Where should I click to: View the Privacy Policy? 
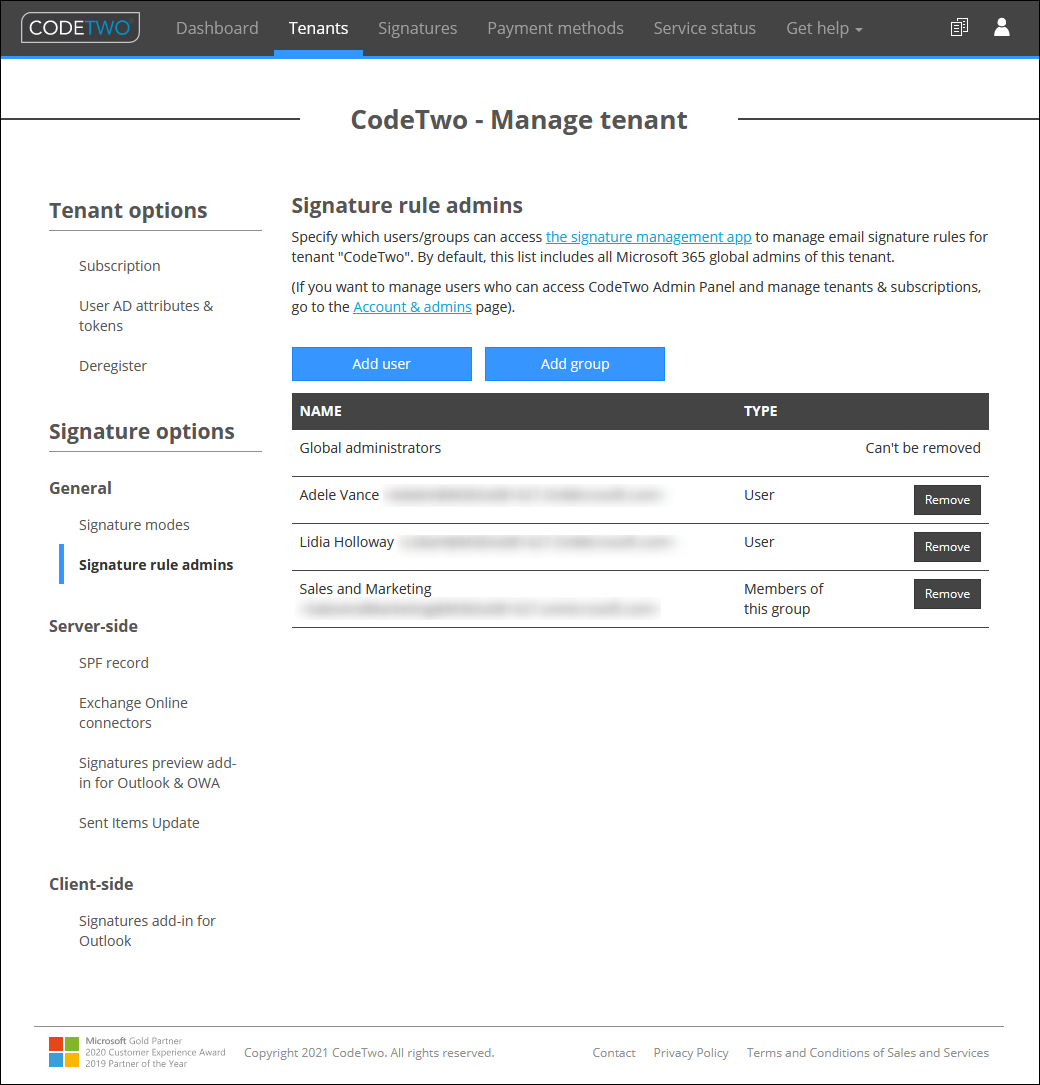pyautogui.click(x=691, y=1052)
